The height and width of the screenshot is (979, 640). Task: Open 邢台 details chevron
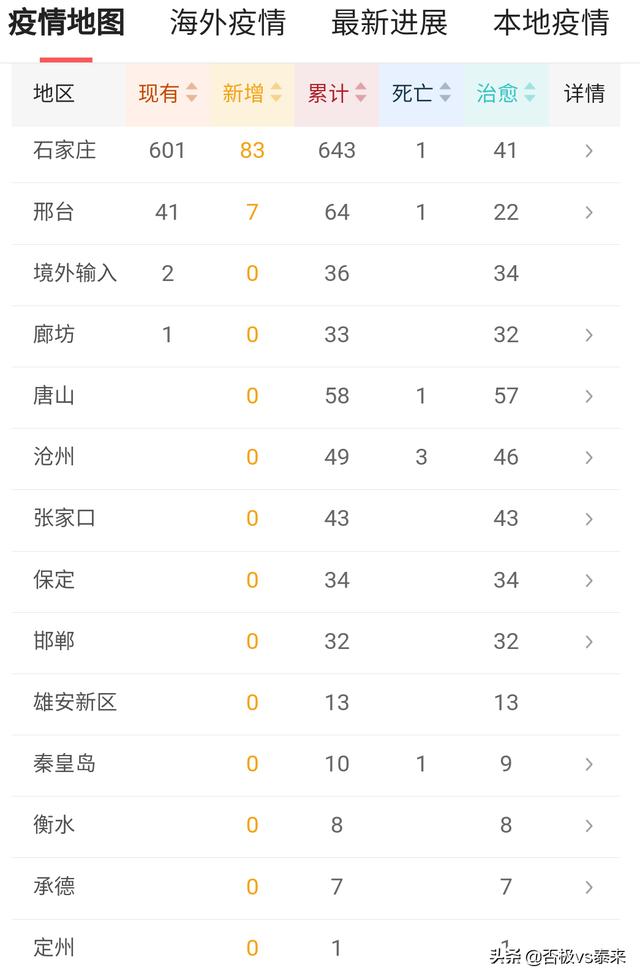(588, 212)
